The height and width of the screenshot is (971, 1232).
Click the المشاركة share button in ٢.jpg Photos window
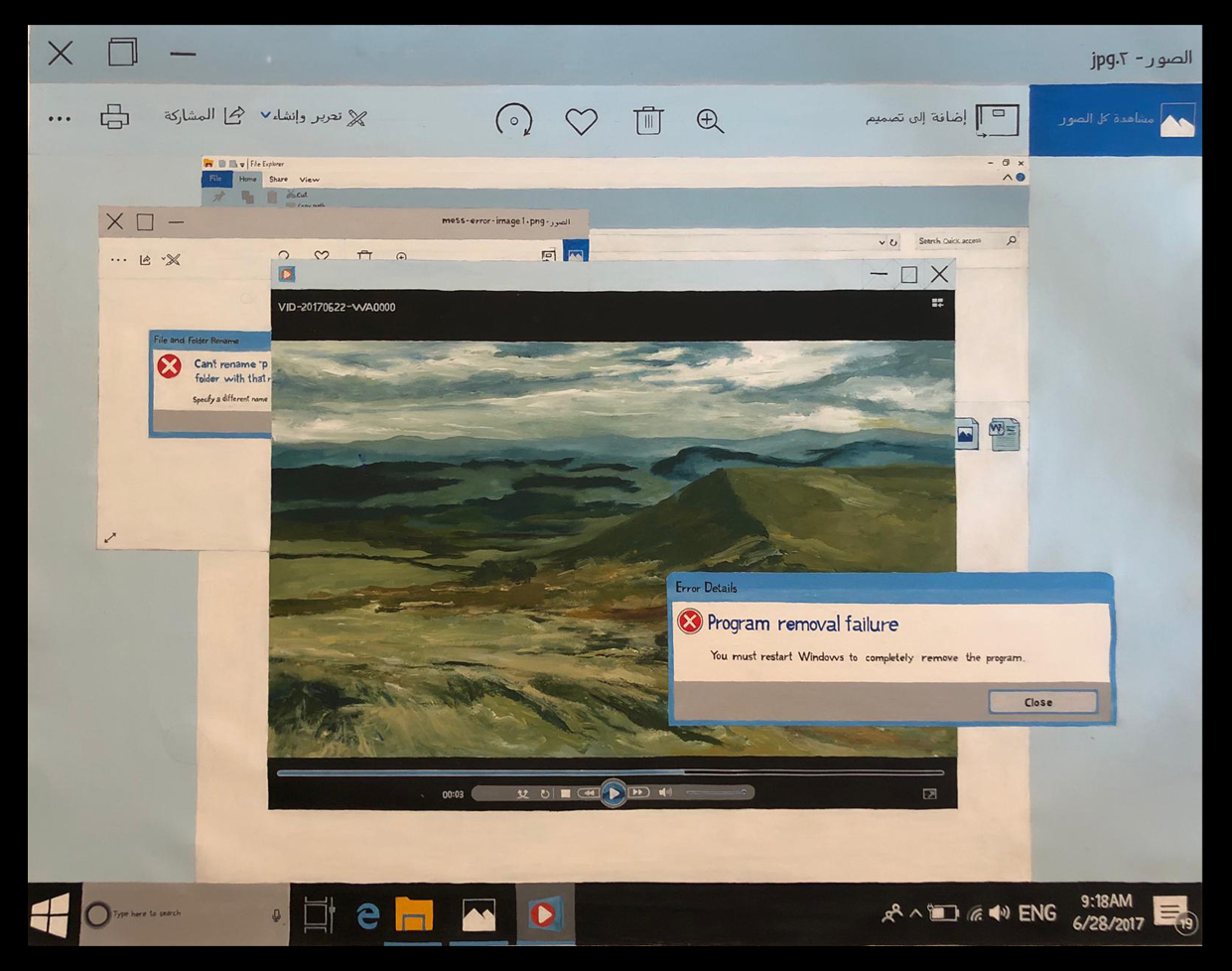point(205,115)
